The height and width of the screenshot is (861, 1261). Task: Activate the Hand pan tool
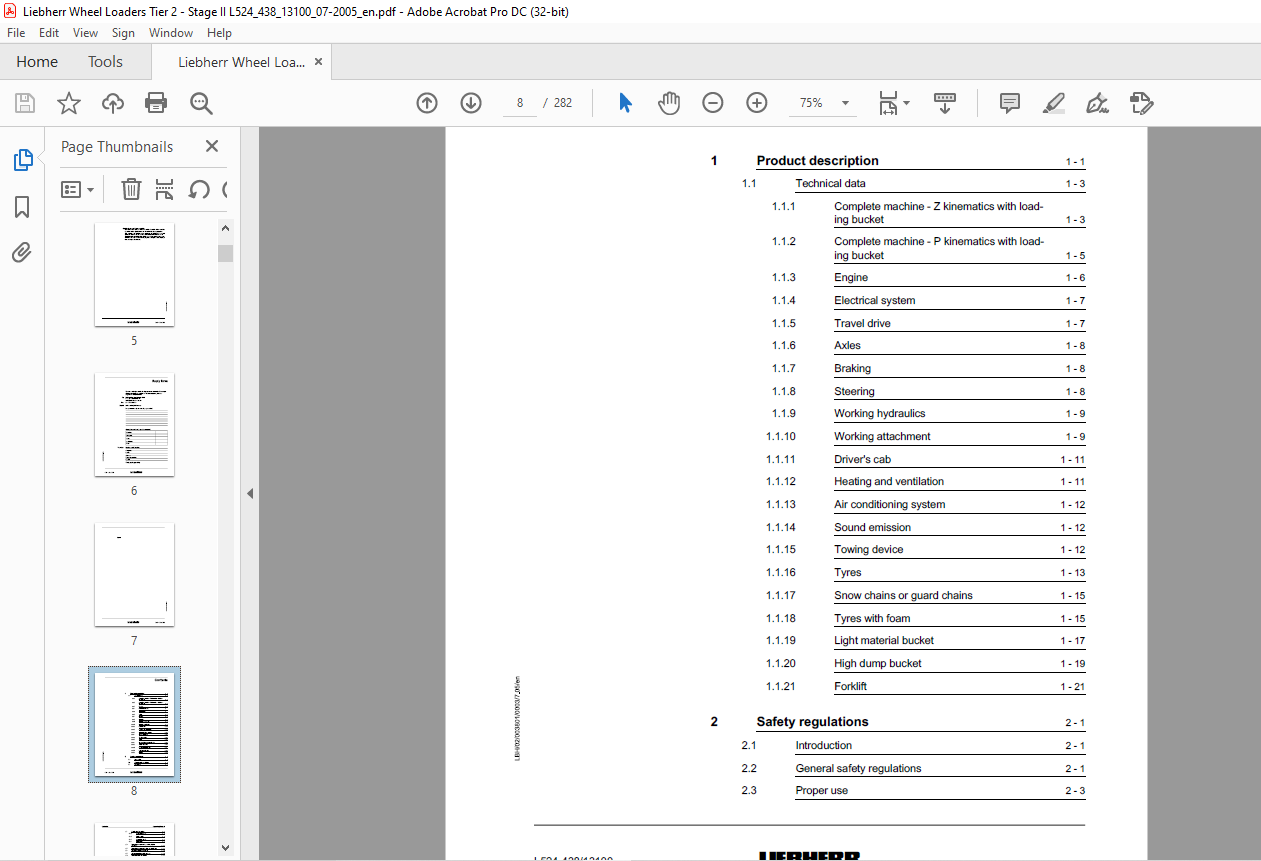click(669, 103)
